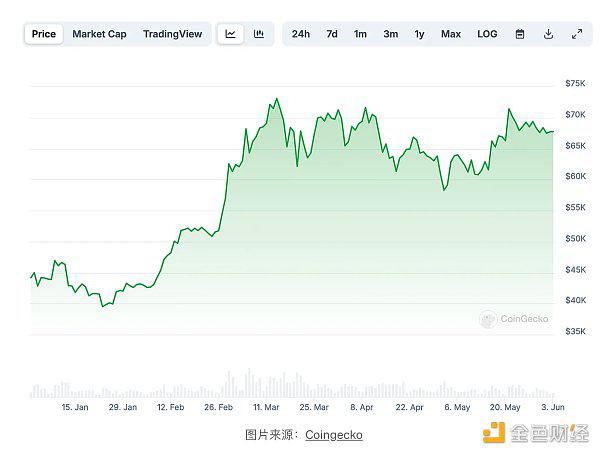Toggle LOG scale on chart
Image resolution: width=600 pixels, height=454 pixels.
coord(487,34)
